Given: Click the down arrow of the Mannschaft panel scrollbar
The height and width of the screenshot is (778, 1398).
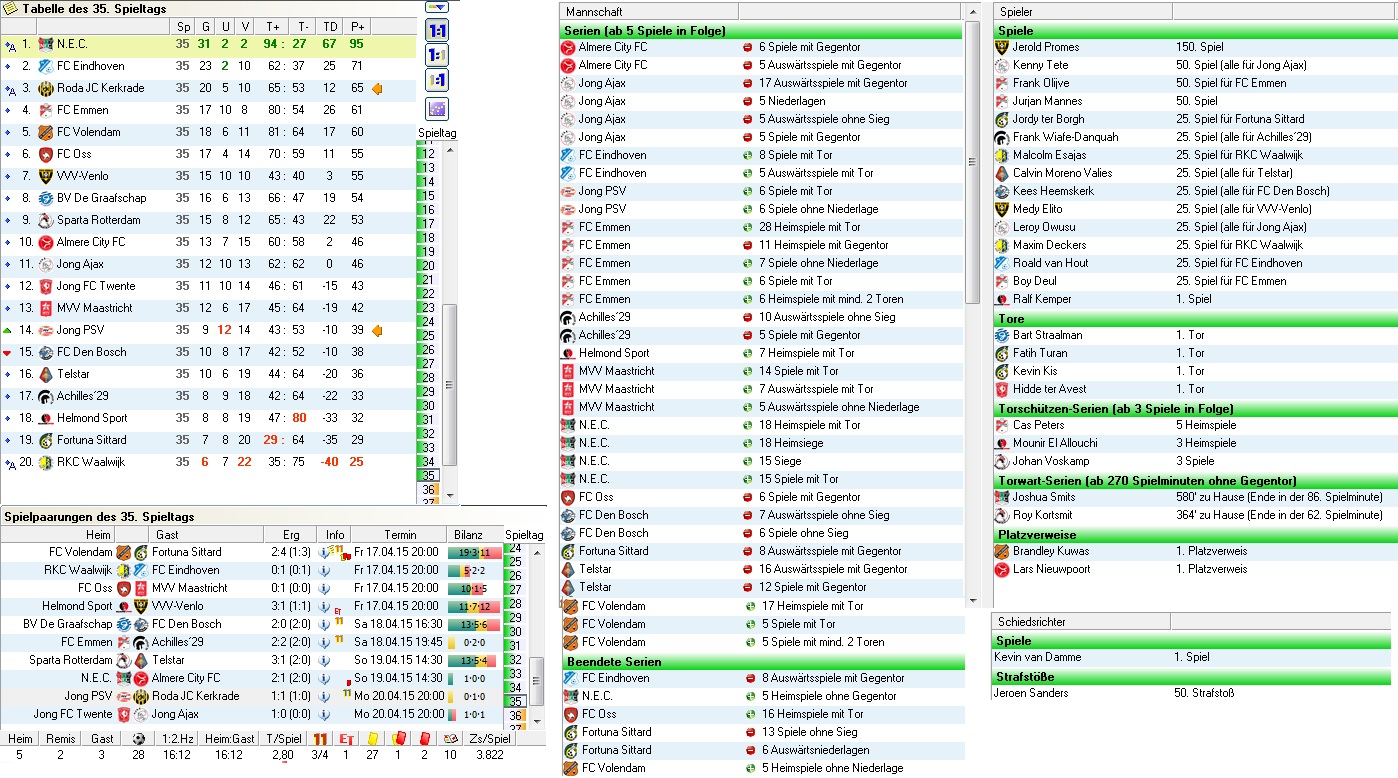Looking at the screenshot, I should tap(972, 600).
